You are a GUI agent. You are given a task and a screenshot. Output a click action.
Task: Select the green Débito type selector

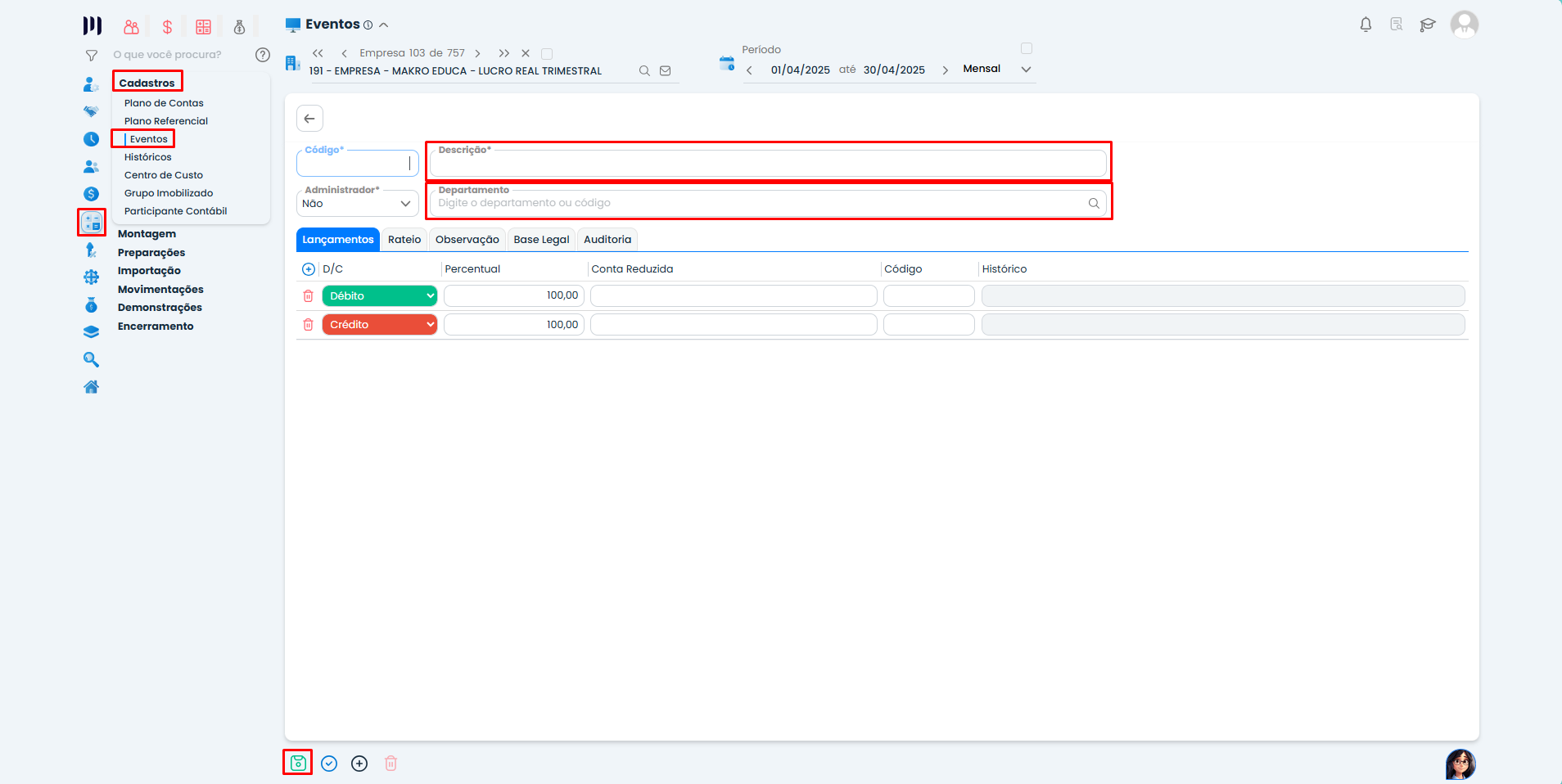pos(380,296)
